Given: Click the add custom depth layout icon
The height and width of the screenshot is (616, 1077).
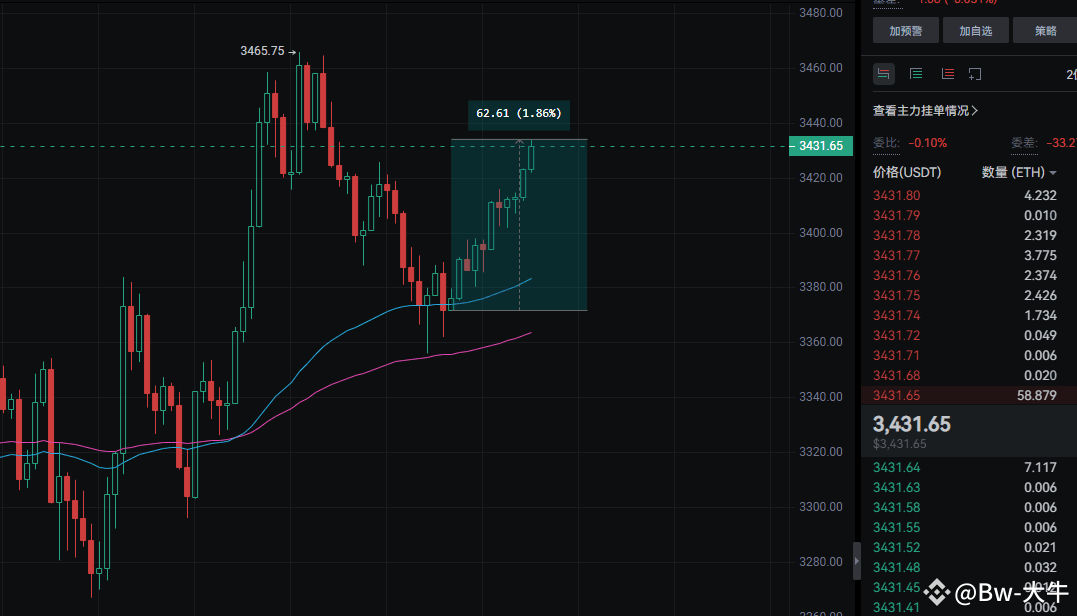Looking at the screenshot, I should 975,72.
